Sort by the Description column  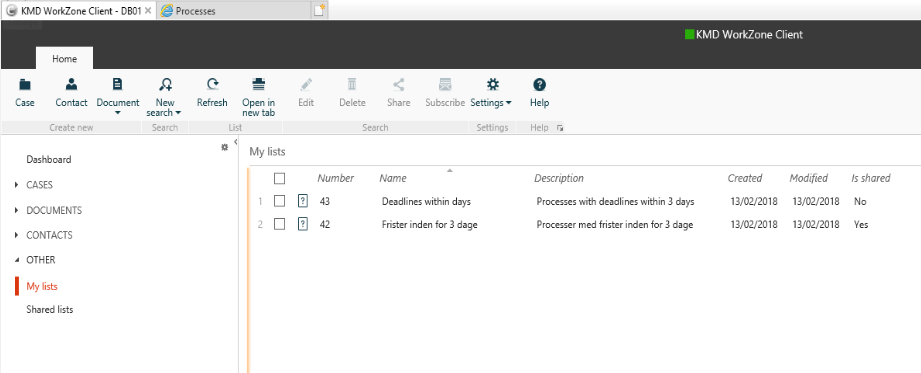559,178
